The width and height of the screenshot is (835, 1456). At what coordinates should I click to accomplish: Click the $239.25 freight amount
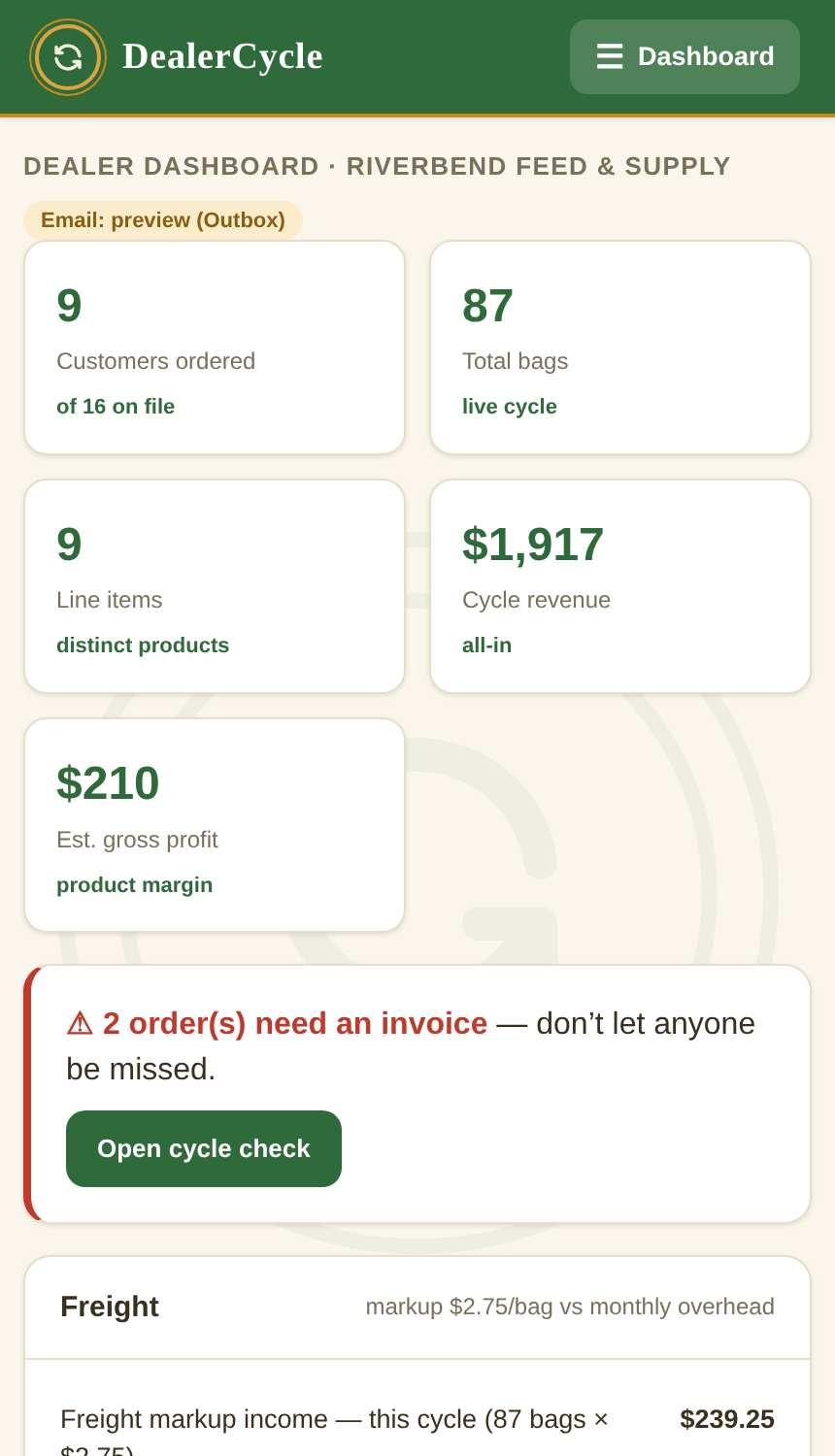click(x=727, y=1419)
